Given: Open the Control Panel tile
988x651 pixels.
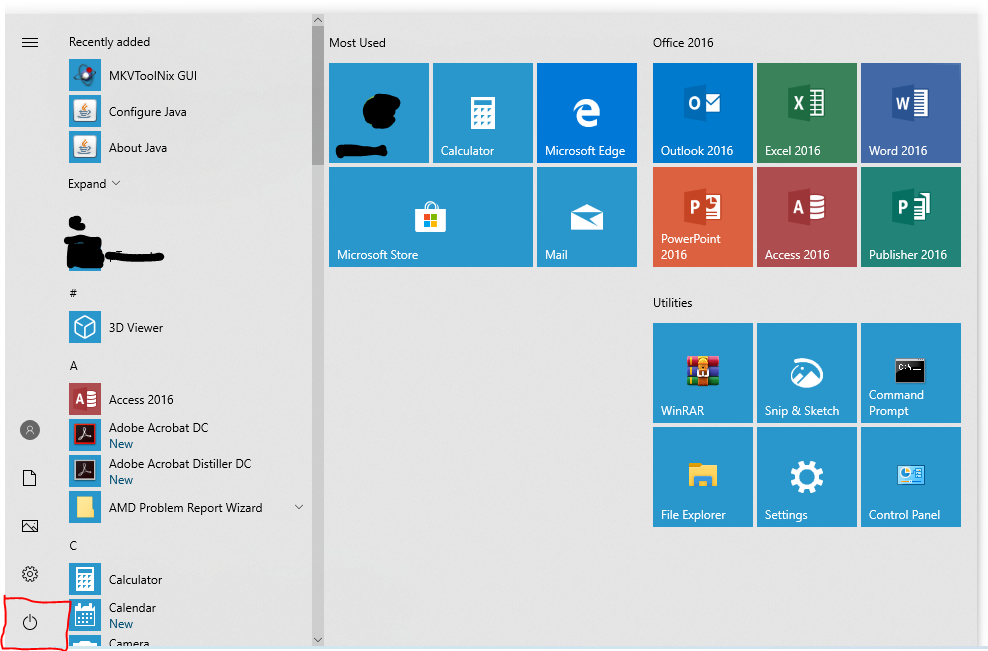Looking at the screenshot, I should [910, 477].
